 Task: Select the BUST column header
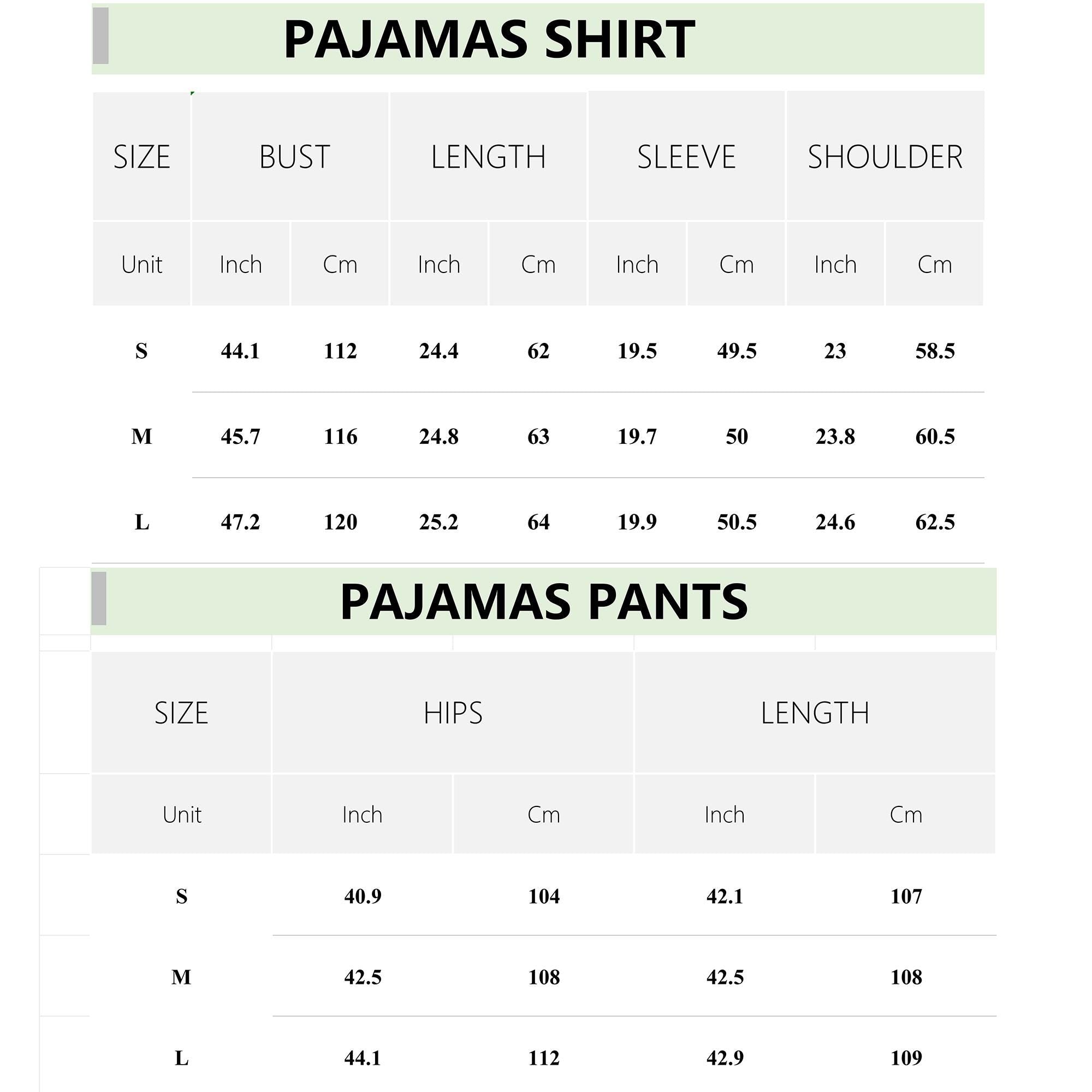[x=290, y=156]
